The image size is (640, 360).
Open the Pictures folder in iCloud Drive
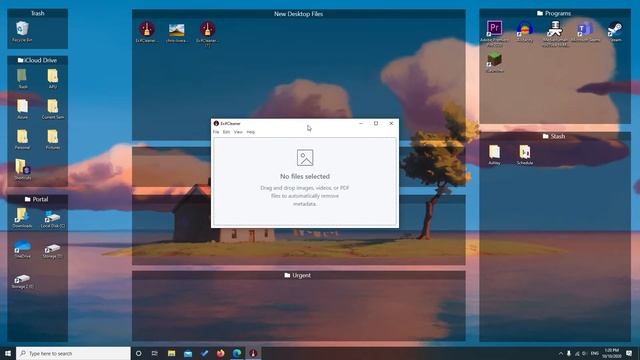pos(53,139)
